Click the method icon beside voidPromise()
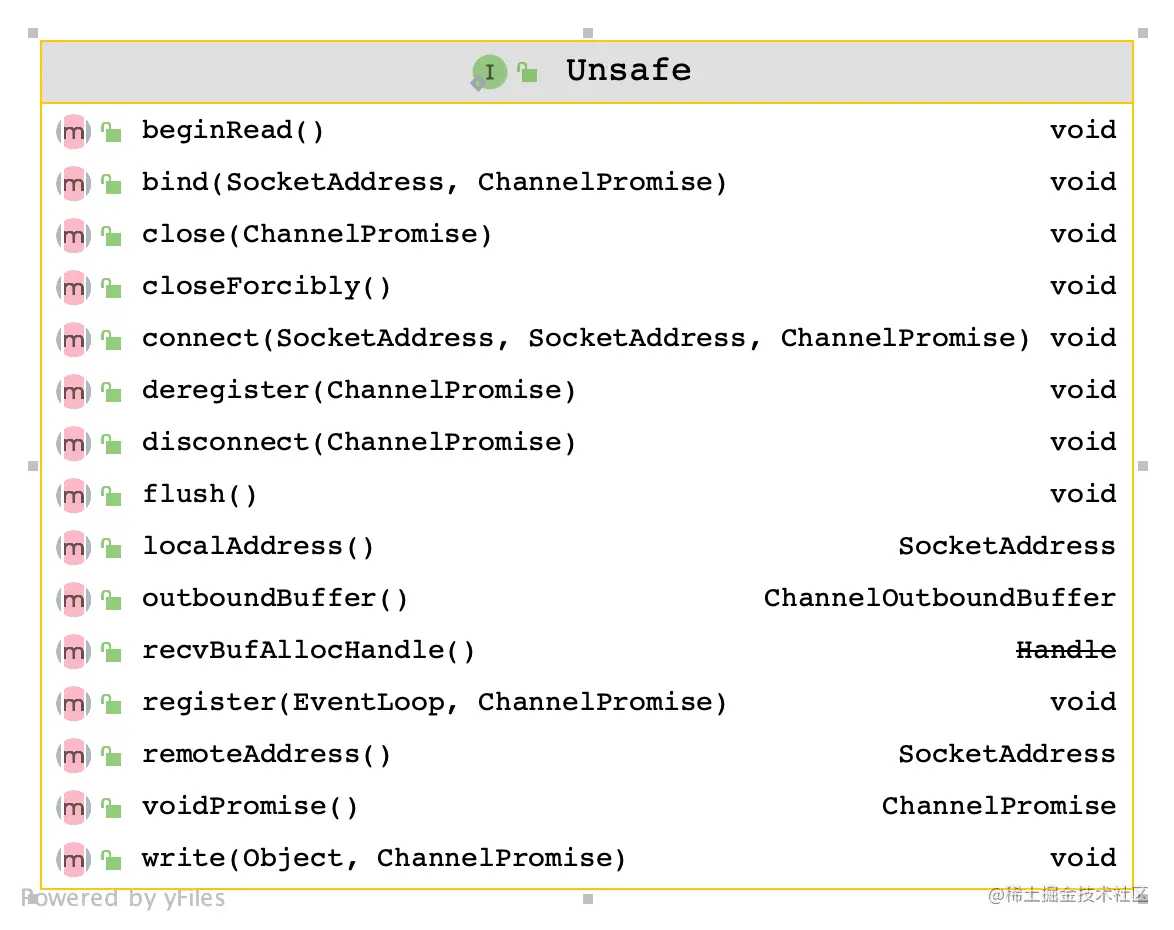This screenshot has width=1174, height=930. (73, 807)
